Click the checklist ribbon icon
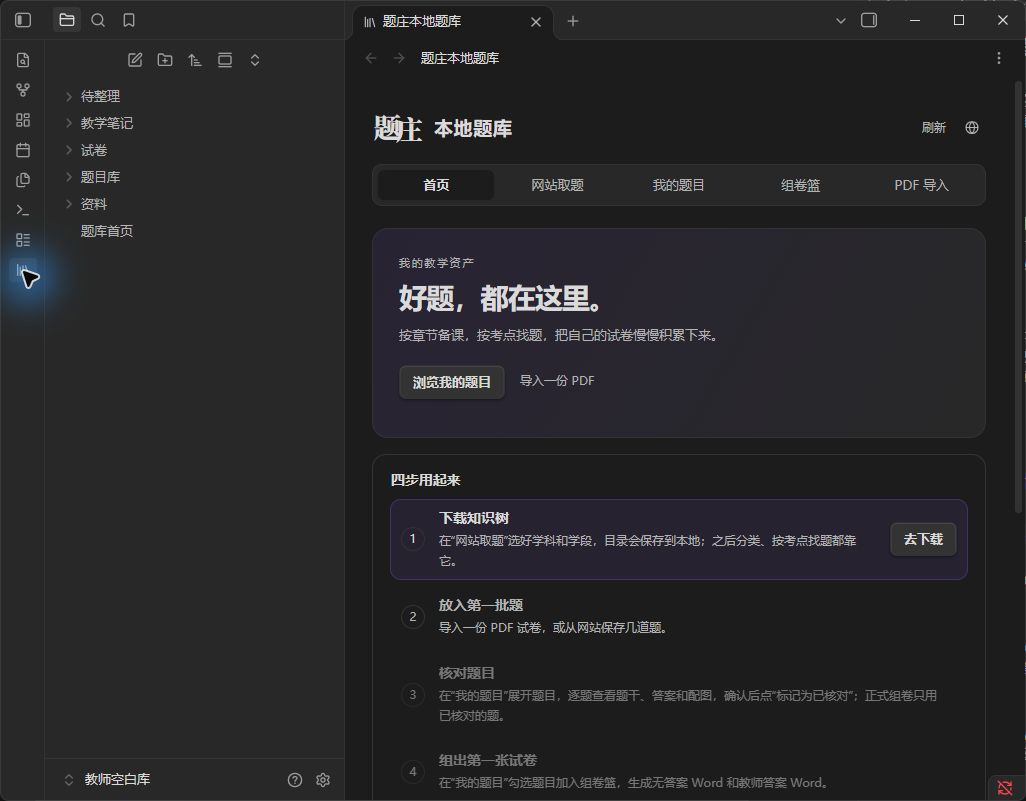Image resolution: width=1026 pixels, height=801 pixels. (x=23, y=240)
